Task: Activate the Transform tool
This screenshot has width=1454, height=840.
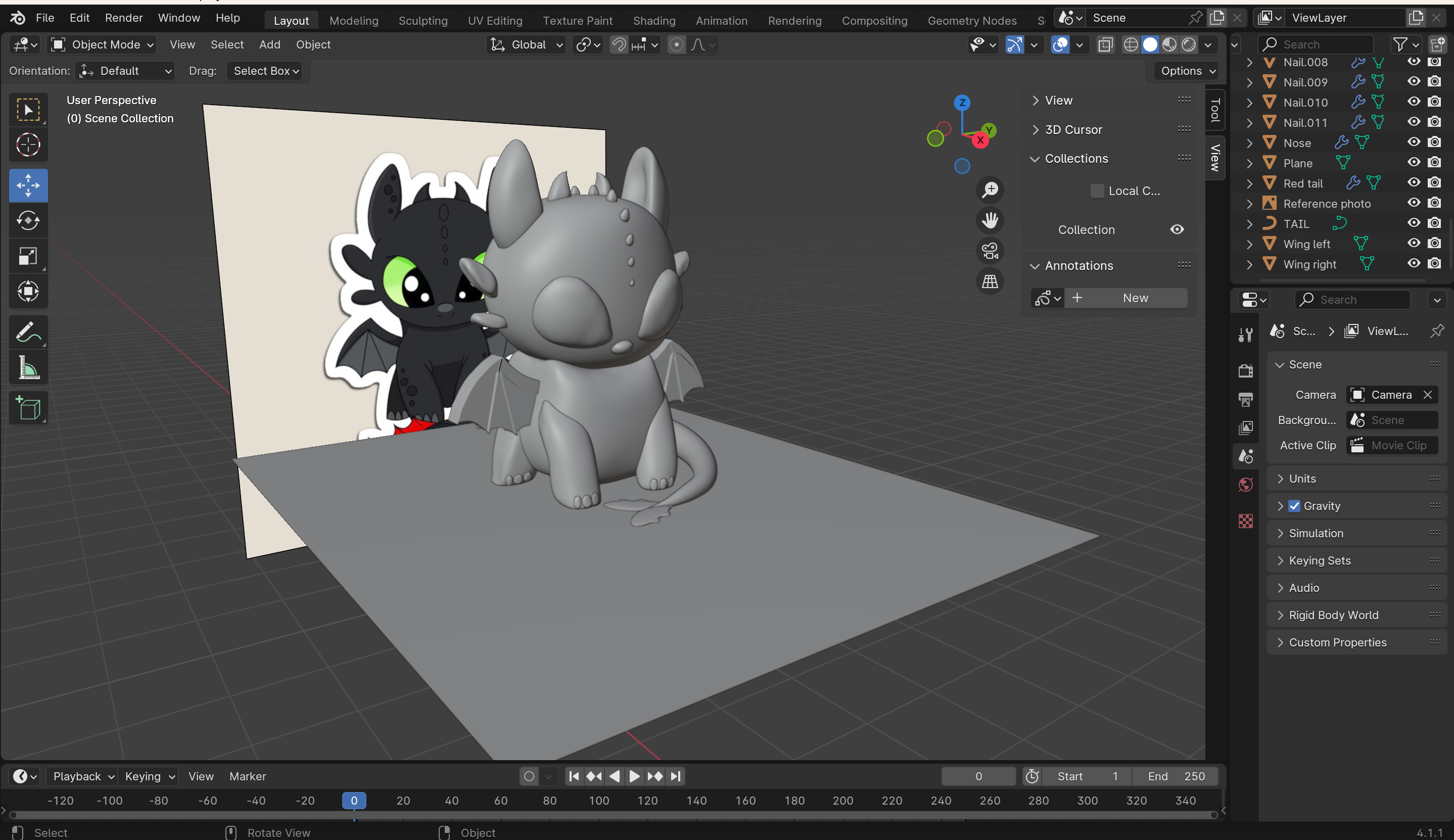Action: [28, 291]
